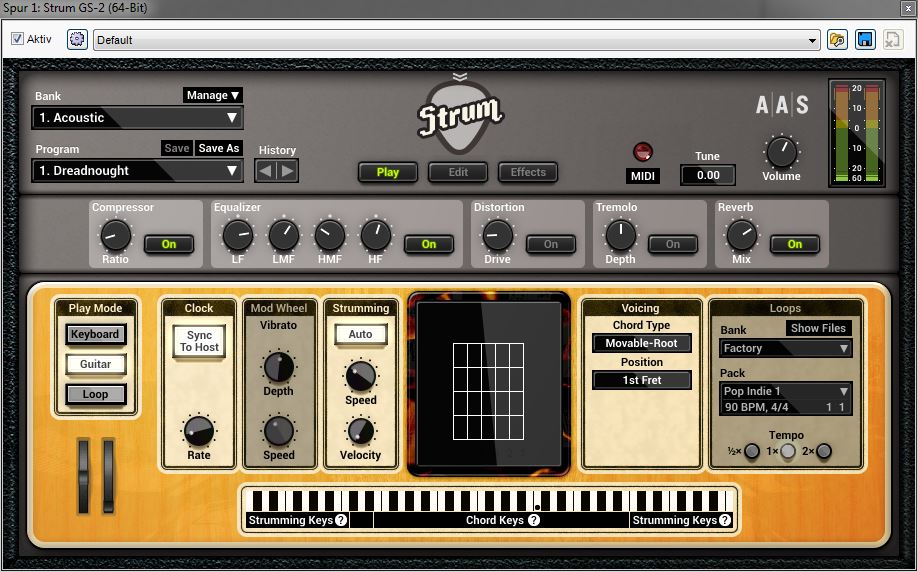The width and height of the screenshot is (918, 572).
Task: Click the Strumming Velocity knob
Action: 361,431
